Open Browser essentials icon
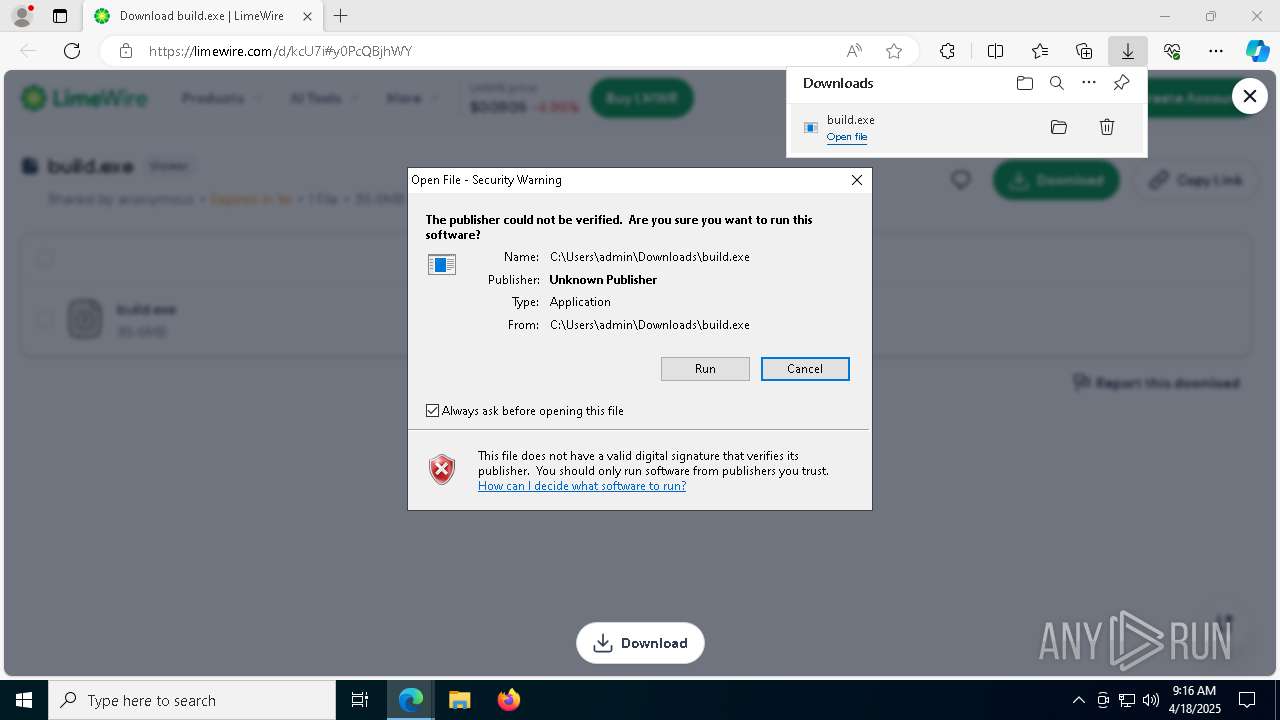 1172,51
